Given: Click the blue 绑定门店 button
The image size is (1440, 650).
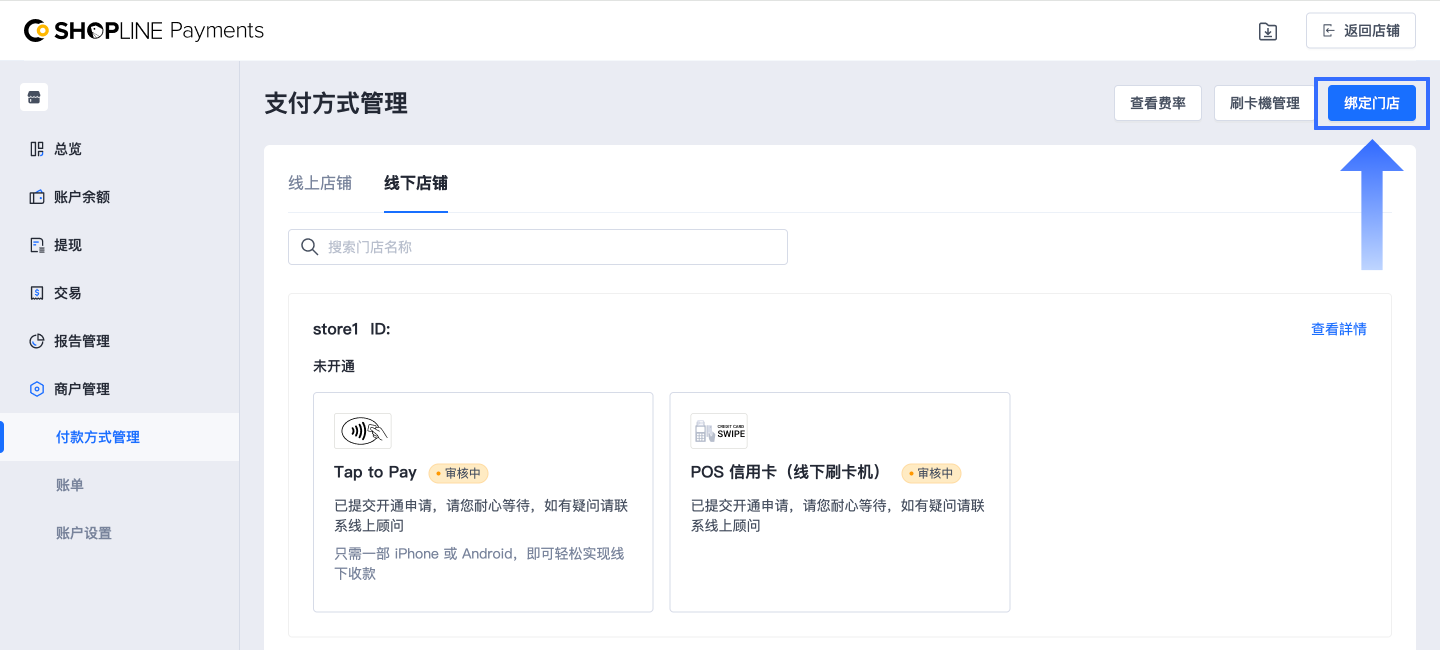Looking at the screenshot, I should coord(1371,103).
